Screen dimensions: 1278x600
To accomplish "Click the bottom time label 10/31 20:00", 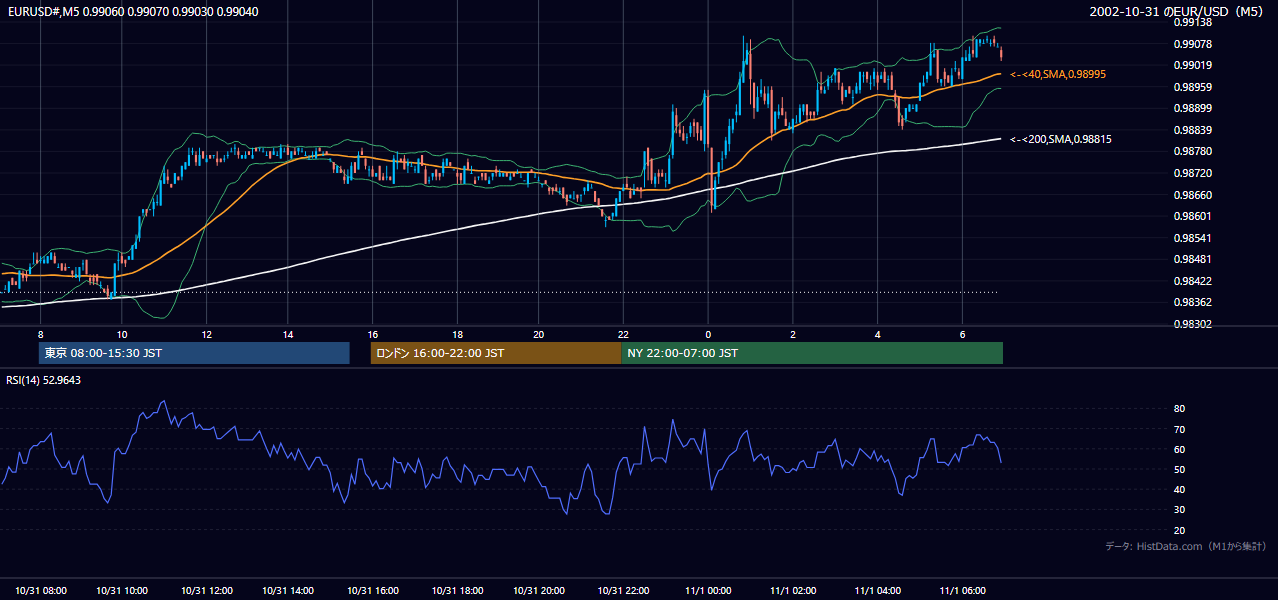I will tap(540, 591).
